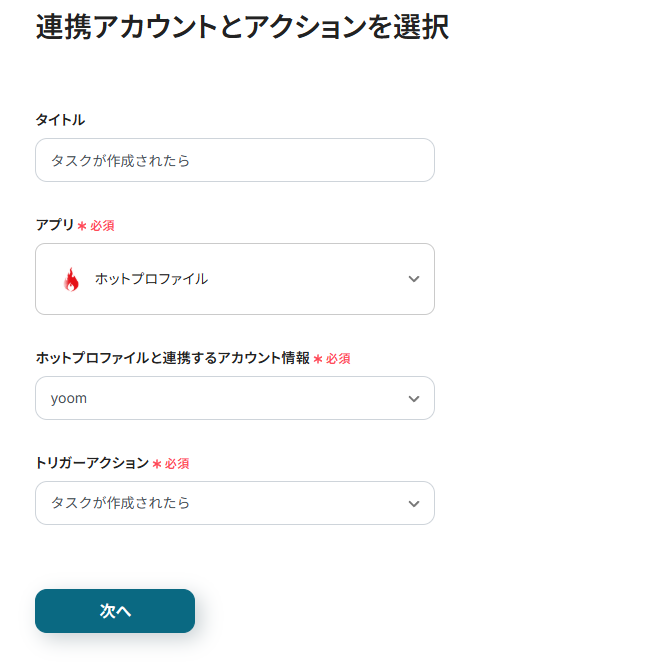Viewport: 664px width, 664px height.
Task: Open the yoom account dropdown arrow
Action: point(414,399)
